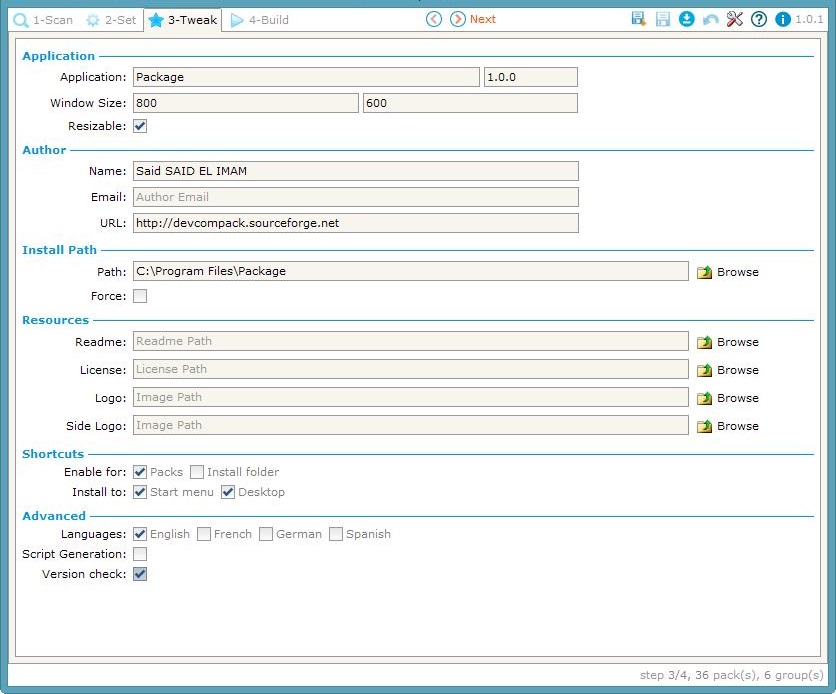Click the blue info icon

[x=783, y=19]
